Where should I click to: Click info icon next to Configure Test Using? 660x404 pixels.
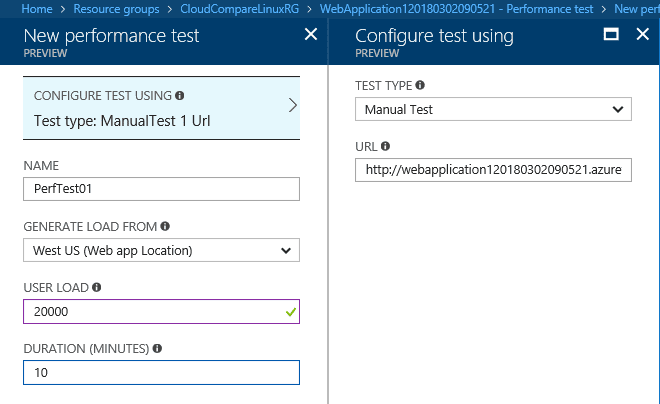point(180,96)
